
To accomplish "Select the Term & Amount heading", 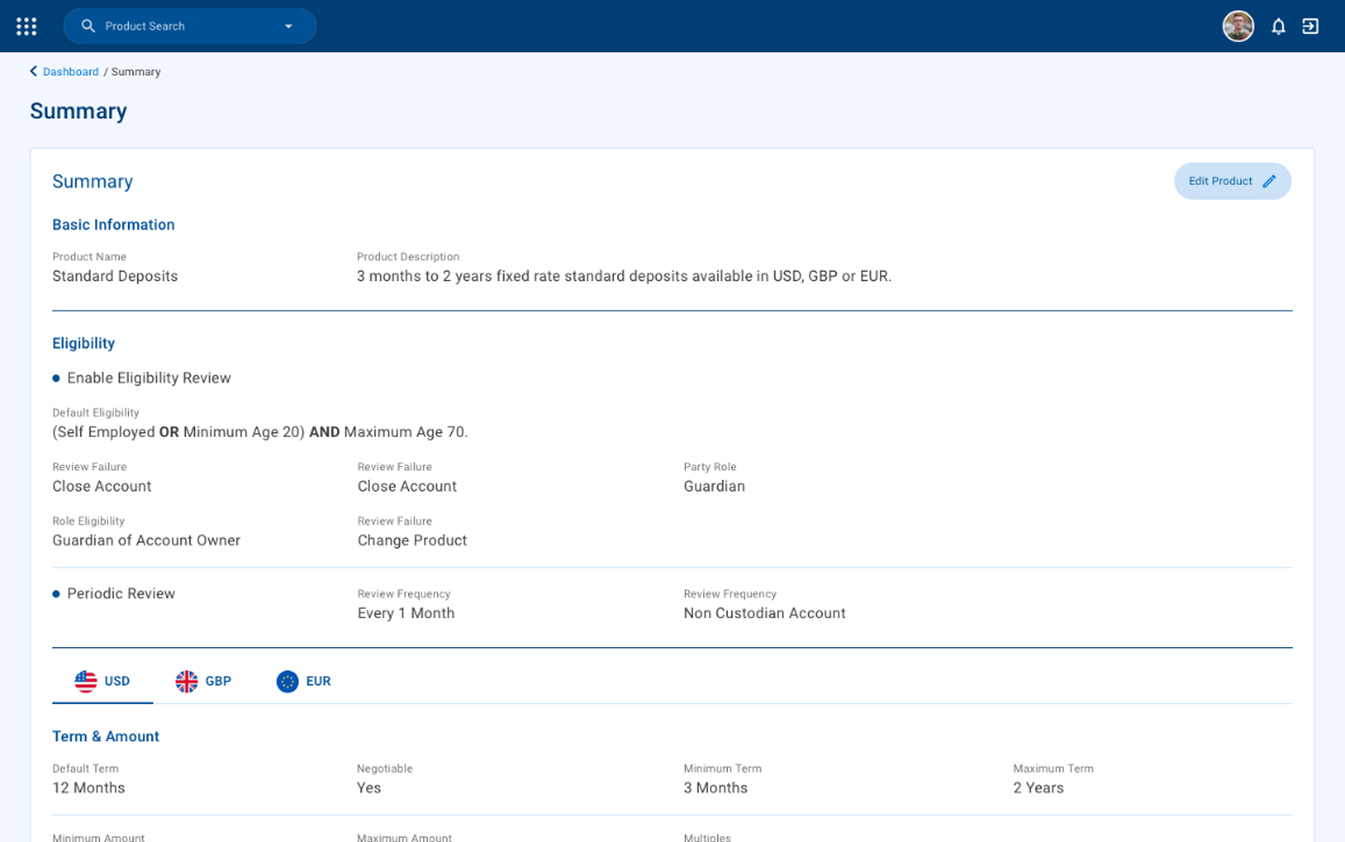I will [x=106, y=736].
